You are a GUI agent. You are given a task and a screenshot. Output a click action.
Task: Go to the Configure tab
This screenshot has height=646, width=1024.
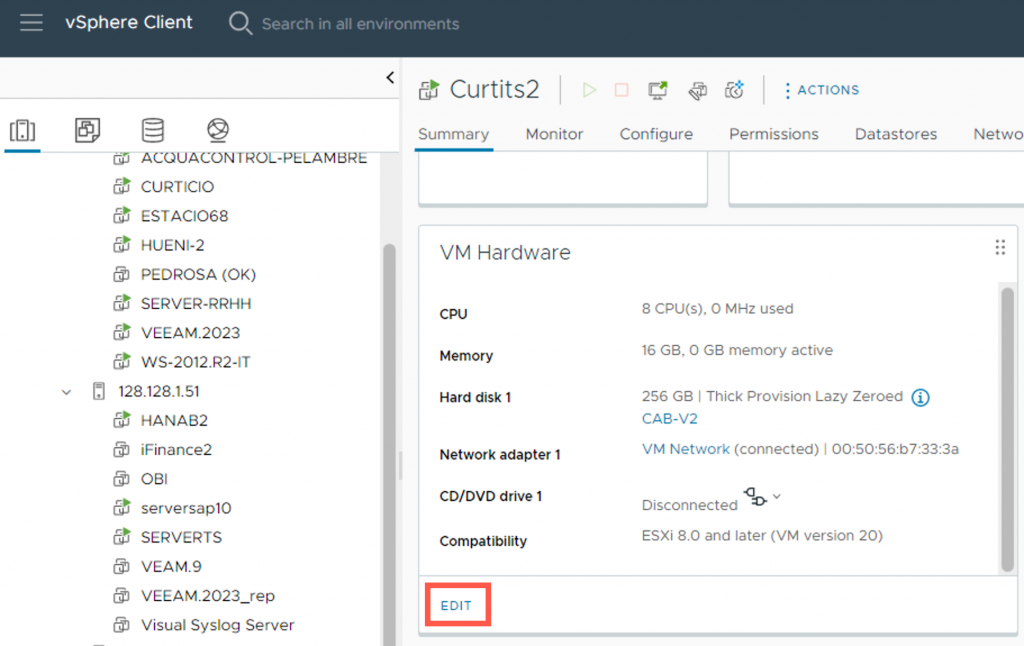tap(656, 134)
